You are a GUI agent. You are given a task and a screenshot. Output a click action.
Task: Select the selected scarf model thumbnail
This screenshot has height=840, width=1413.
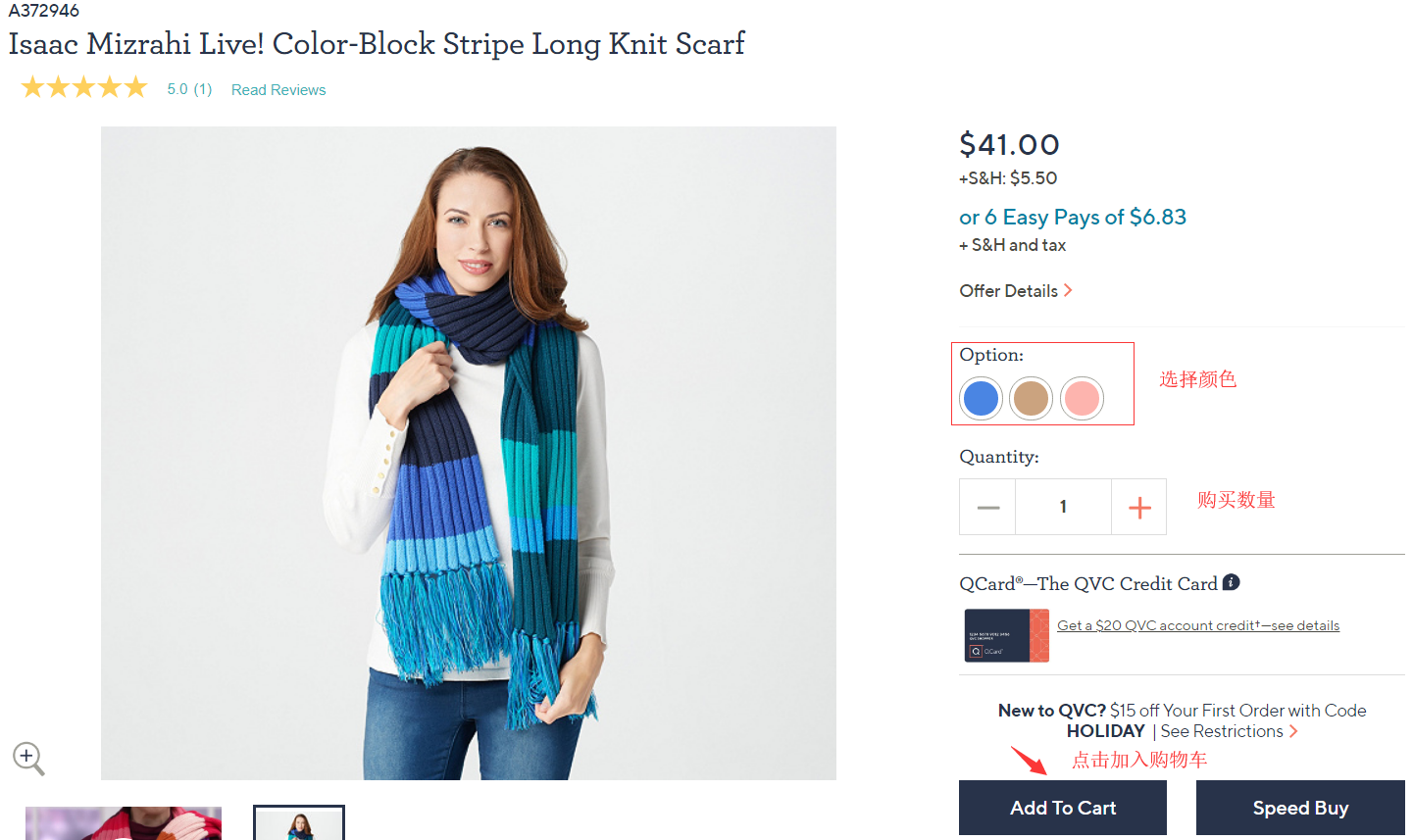coord(299,823)
